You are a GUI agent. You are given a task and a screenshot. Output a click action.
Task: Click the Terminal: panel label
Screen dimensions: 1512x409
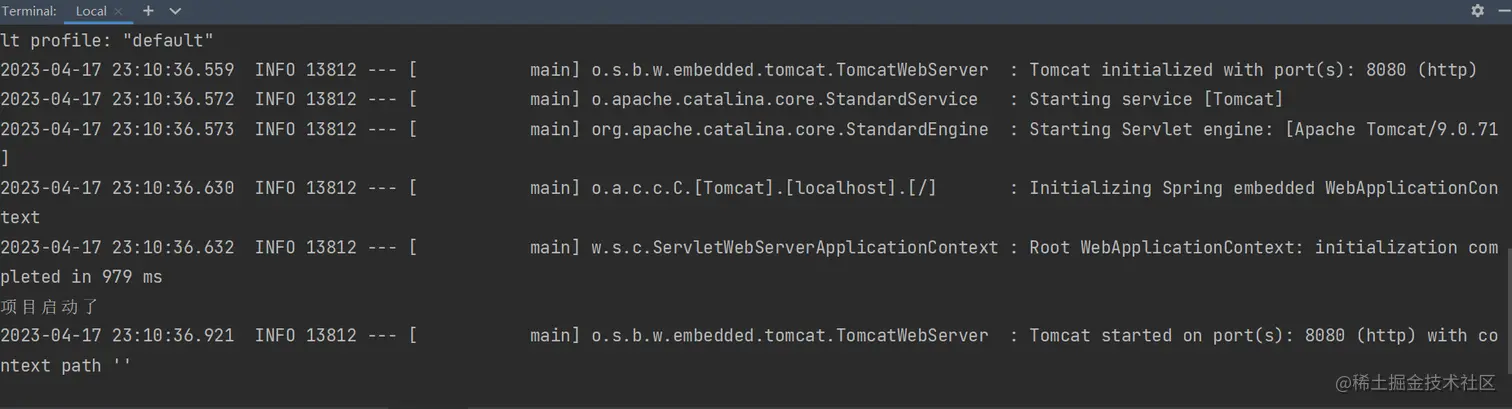[x=29, y=11]
